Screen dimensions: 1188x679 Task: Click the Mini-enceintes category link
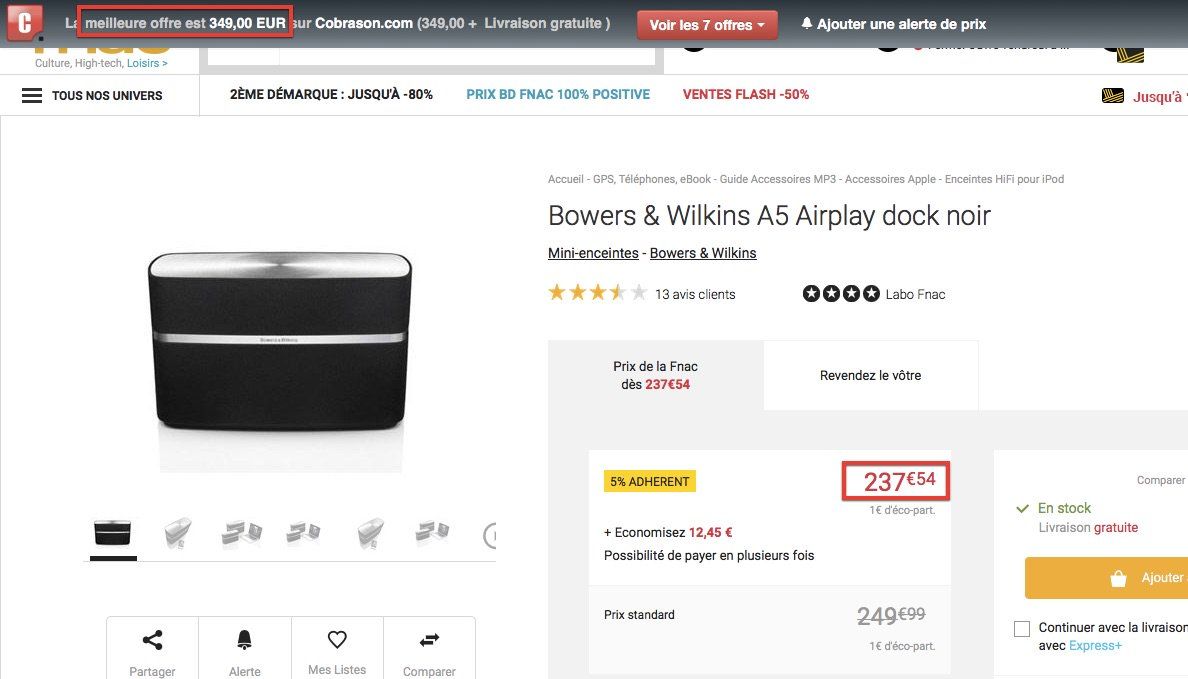pyautogui.click(x=594, y=253)
